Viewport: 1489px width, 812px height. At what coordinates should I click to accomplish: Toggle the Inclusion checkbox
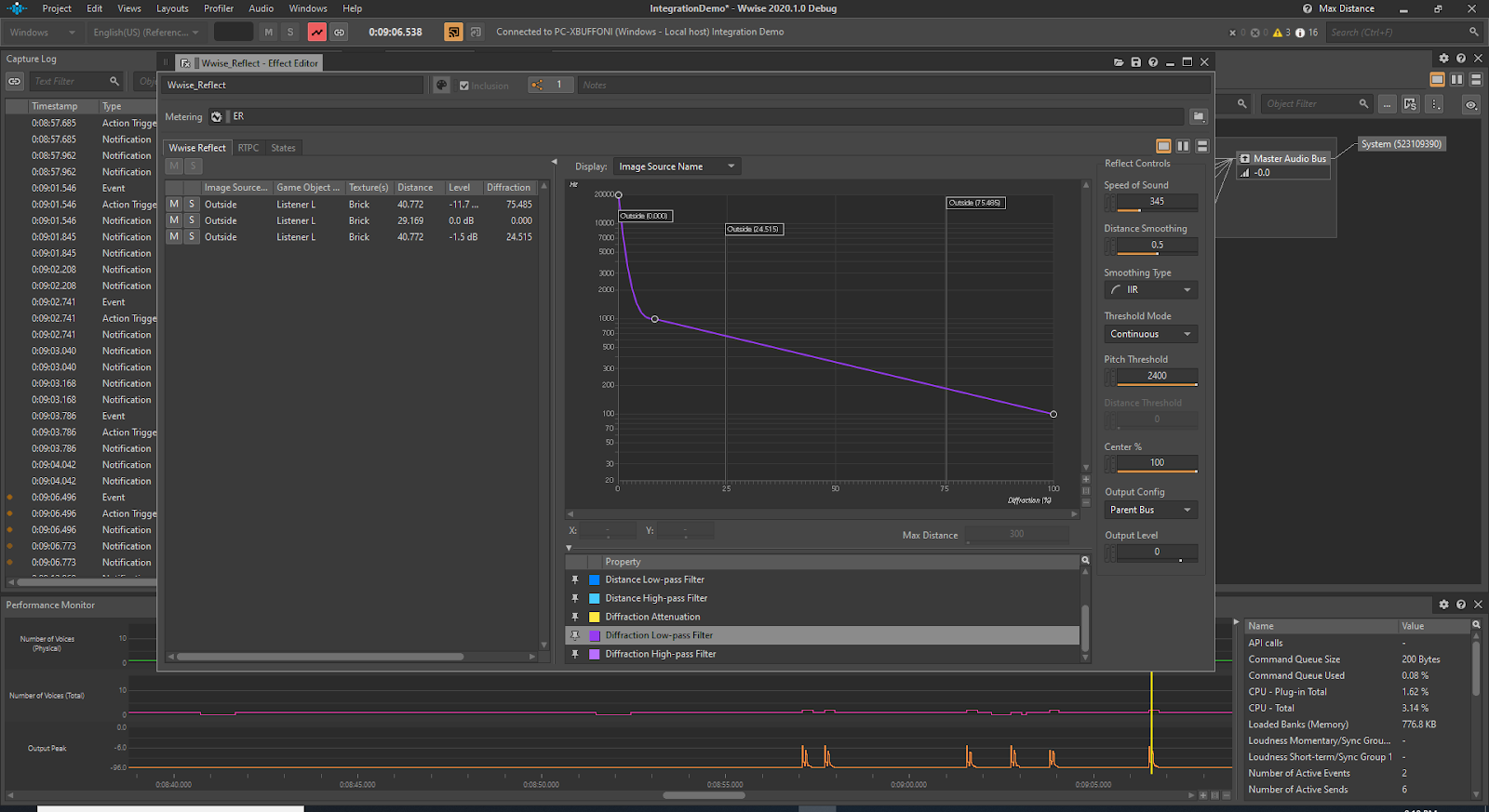pos(464,86)
